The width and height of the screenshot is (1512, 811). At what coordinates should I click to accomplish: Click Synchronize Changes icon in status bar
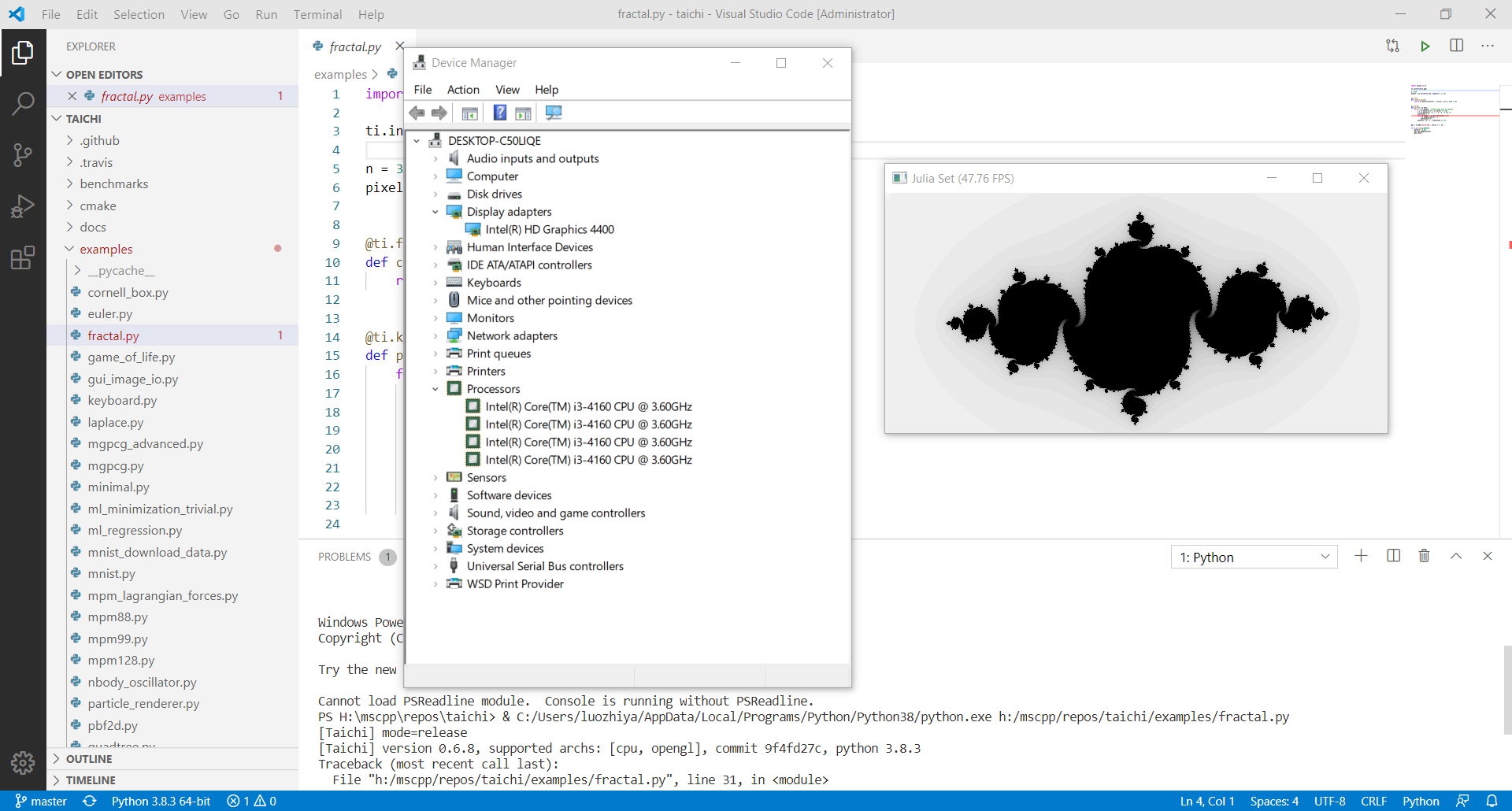(90, 801)
